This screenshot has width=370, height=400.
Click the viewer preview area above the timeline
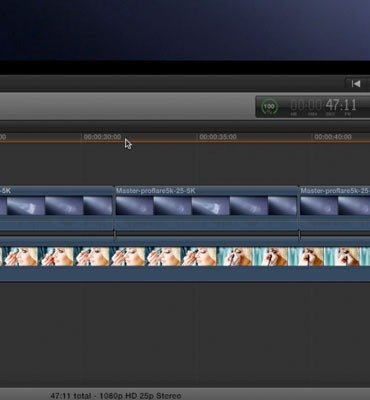185,31
